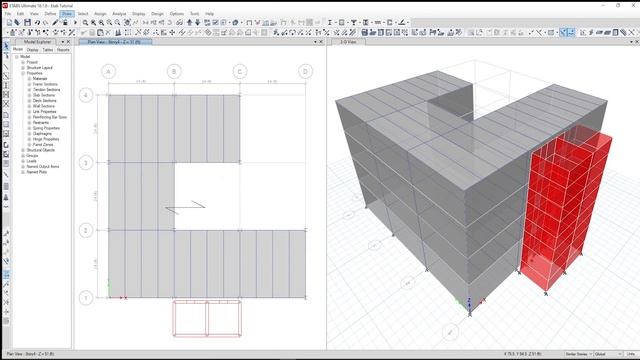This screenshot has width=640, height=360.
Task: Open the Define menu
Action: tap(50, 14)
